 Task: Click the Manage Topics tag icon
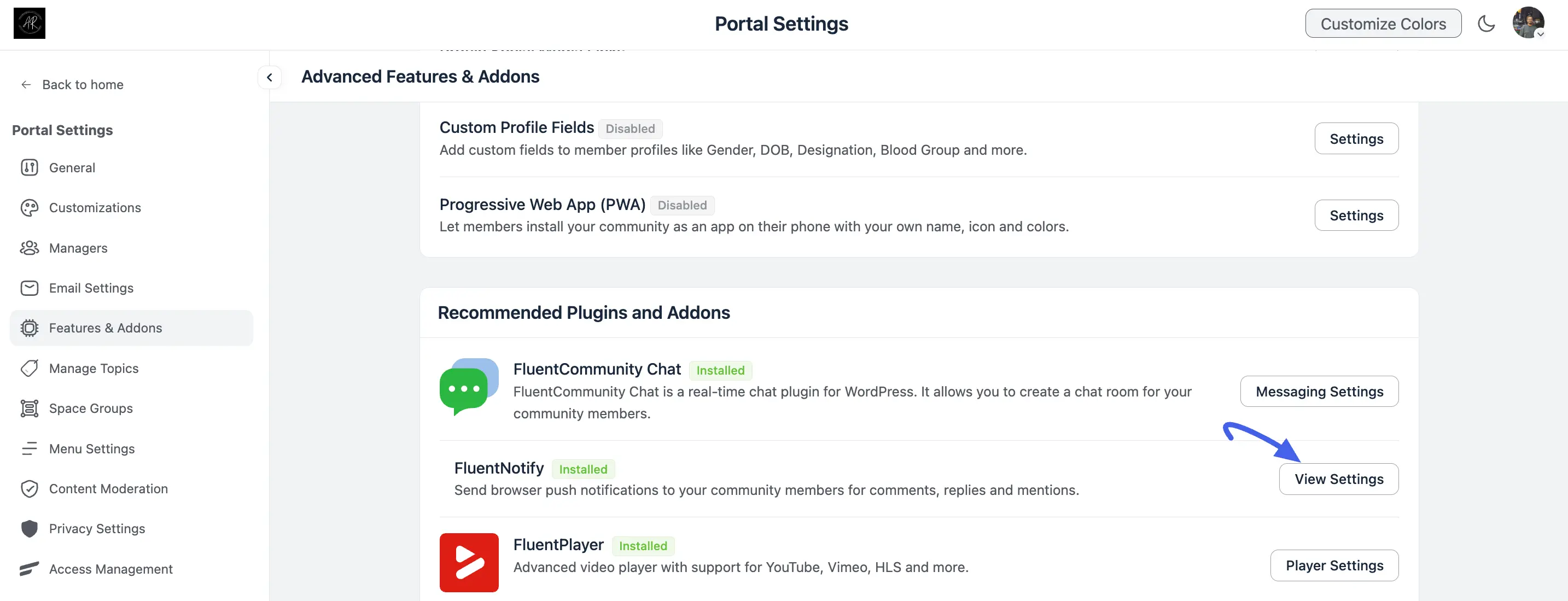tap(29, 369)
